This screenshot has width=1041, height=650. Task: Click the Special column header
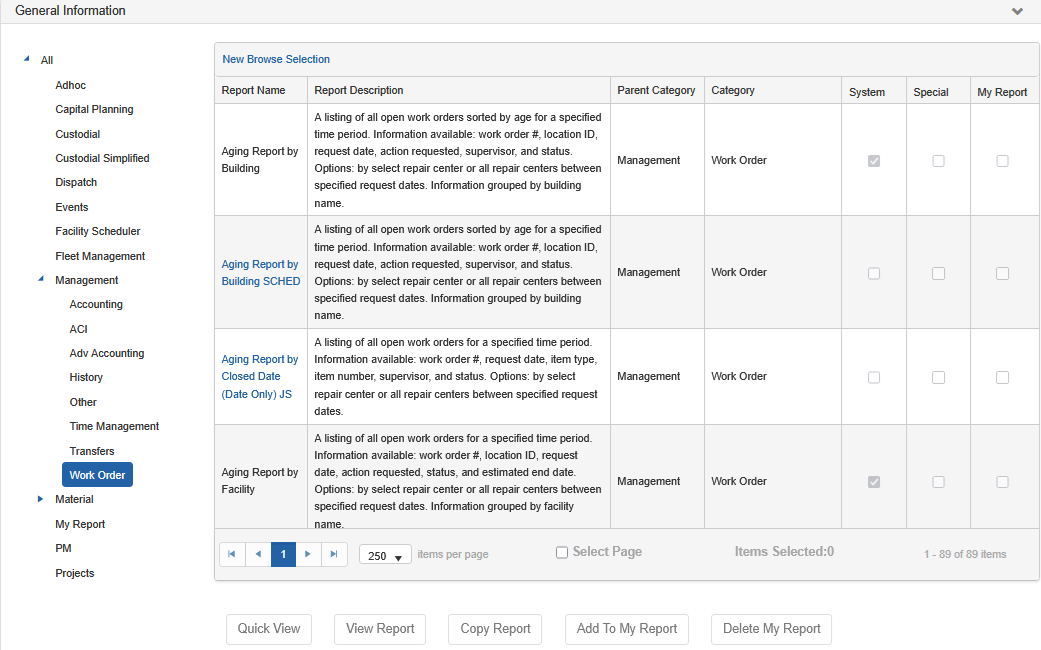931,92
